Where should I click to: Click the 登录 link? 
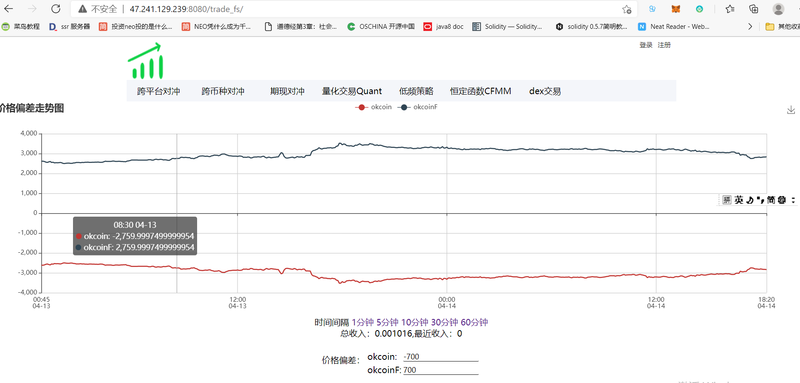pos(646,45)
